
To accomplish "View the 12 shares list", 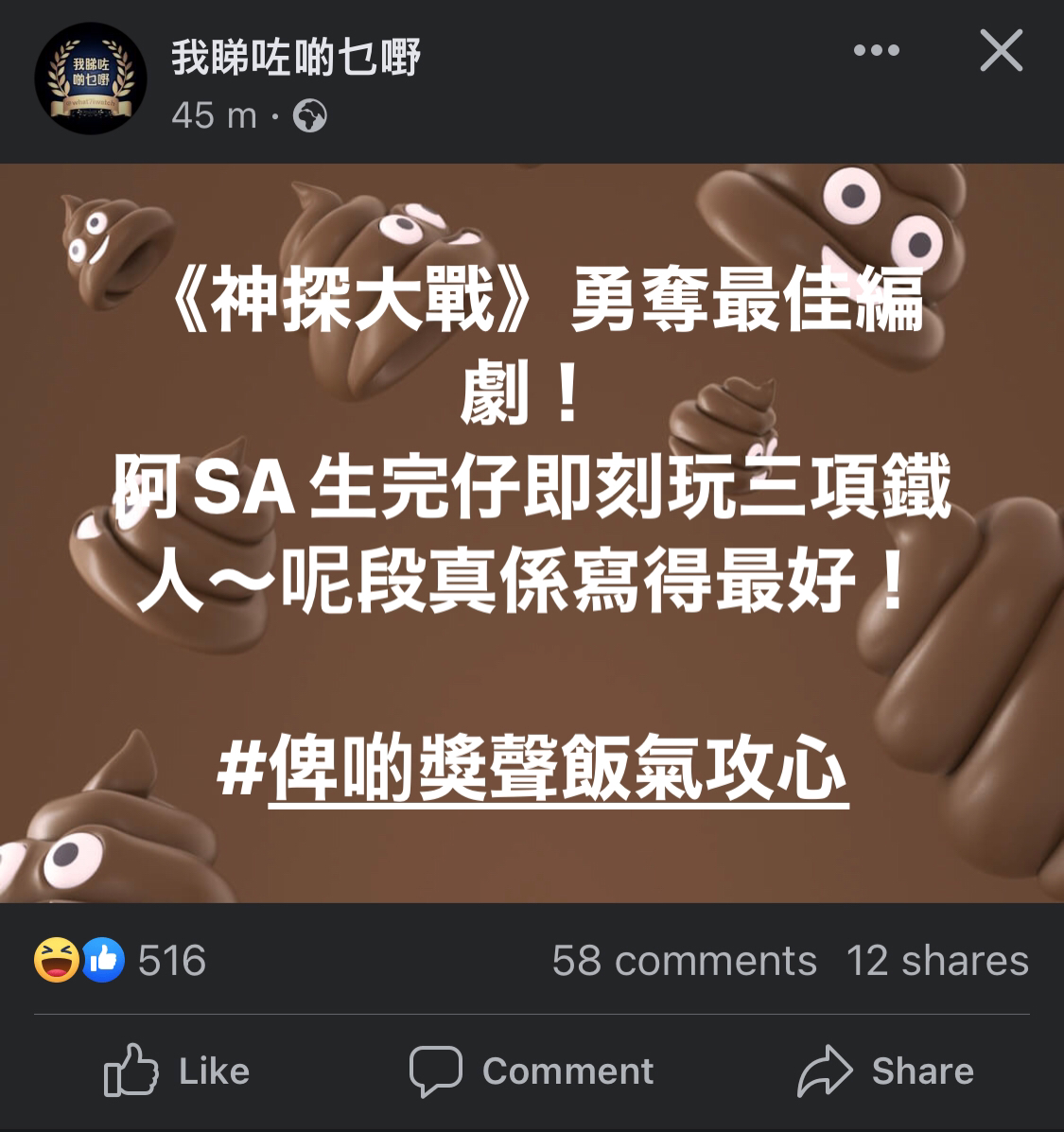I will (x=937, y=961).
